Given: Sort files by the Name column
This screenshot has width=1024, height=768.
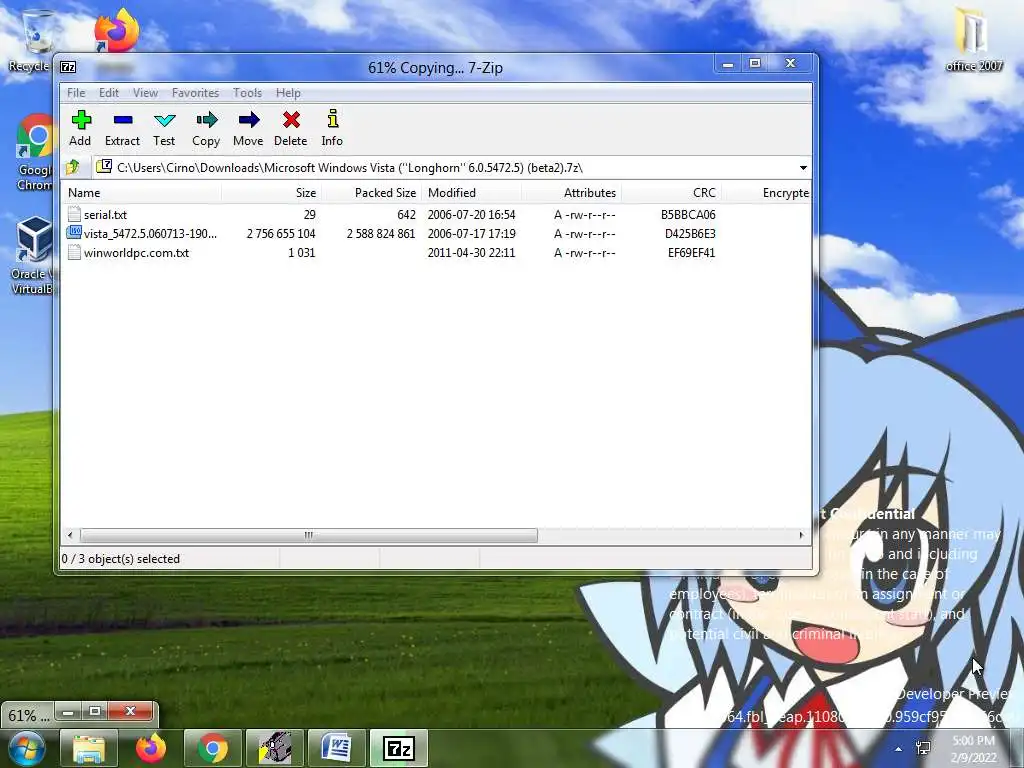Looking at the screenshot, I should click(141, 193).
